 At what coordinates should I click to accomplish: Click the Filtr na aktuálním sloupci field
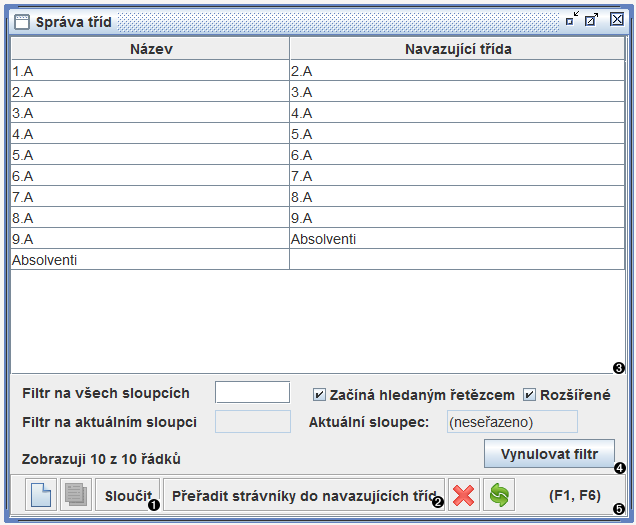pyautogui.click(x=252, y=421)
